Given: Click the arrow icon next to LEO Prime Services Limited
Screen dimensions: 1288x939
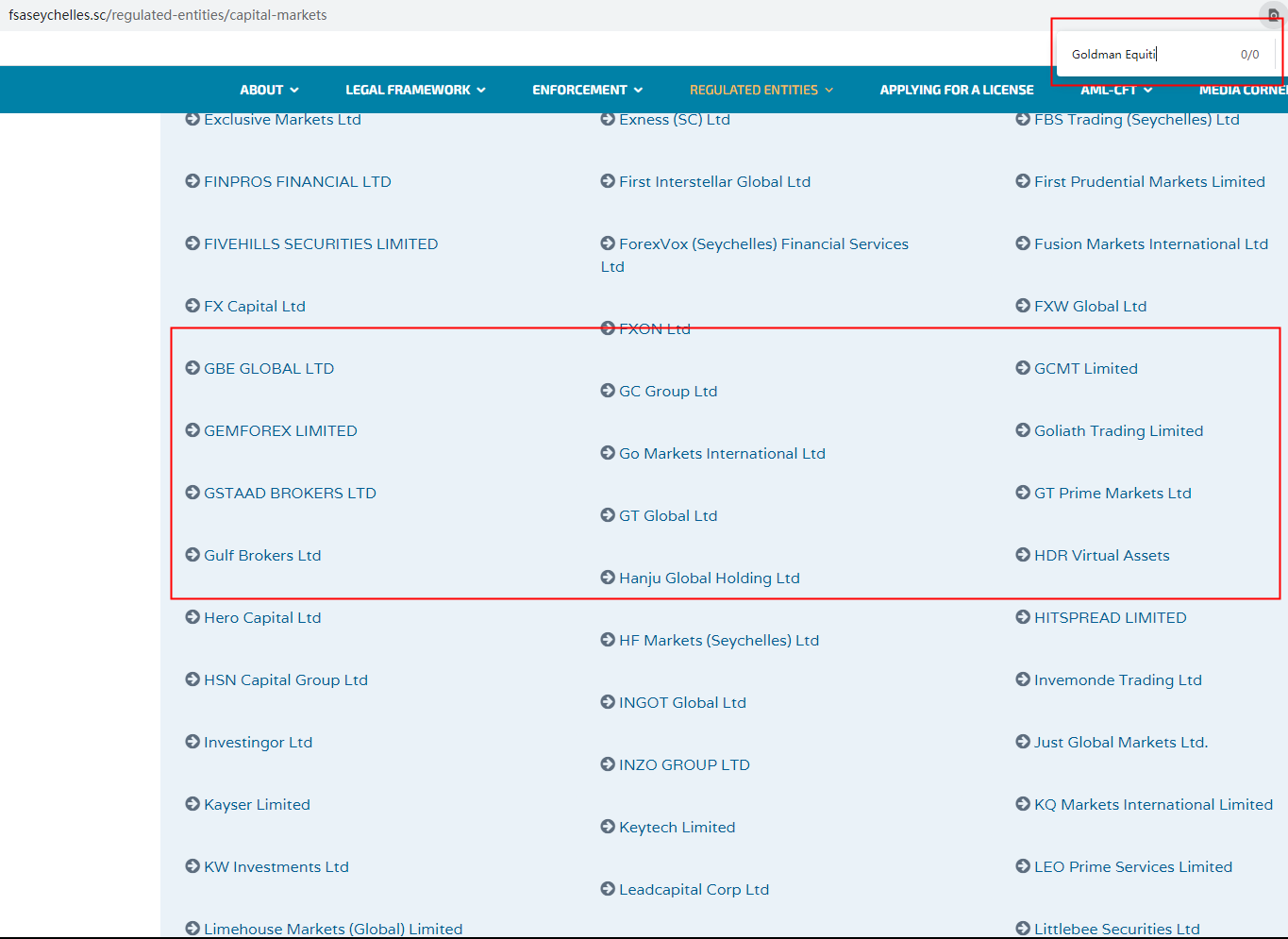Looking at the screenshot, I should [1023, 866].
